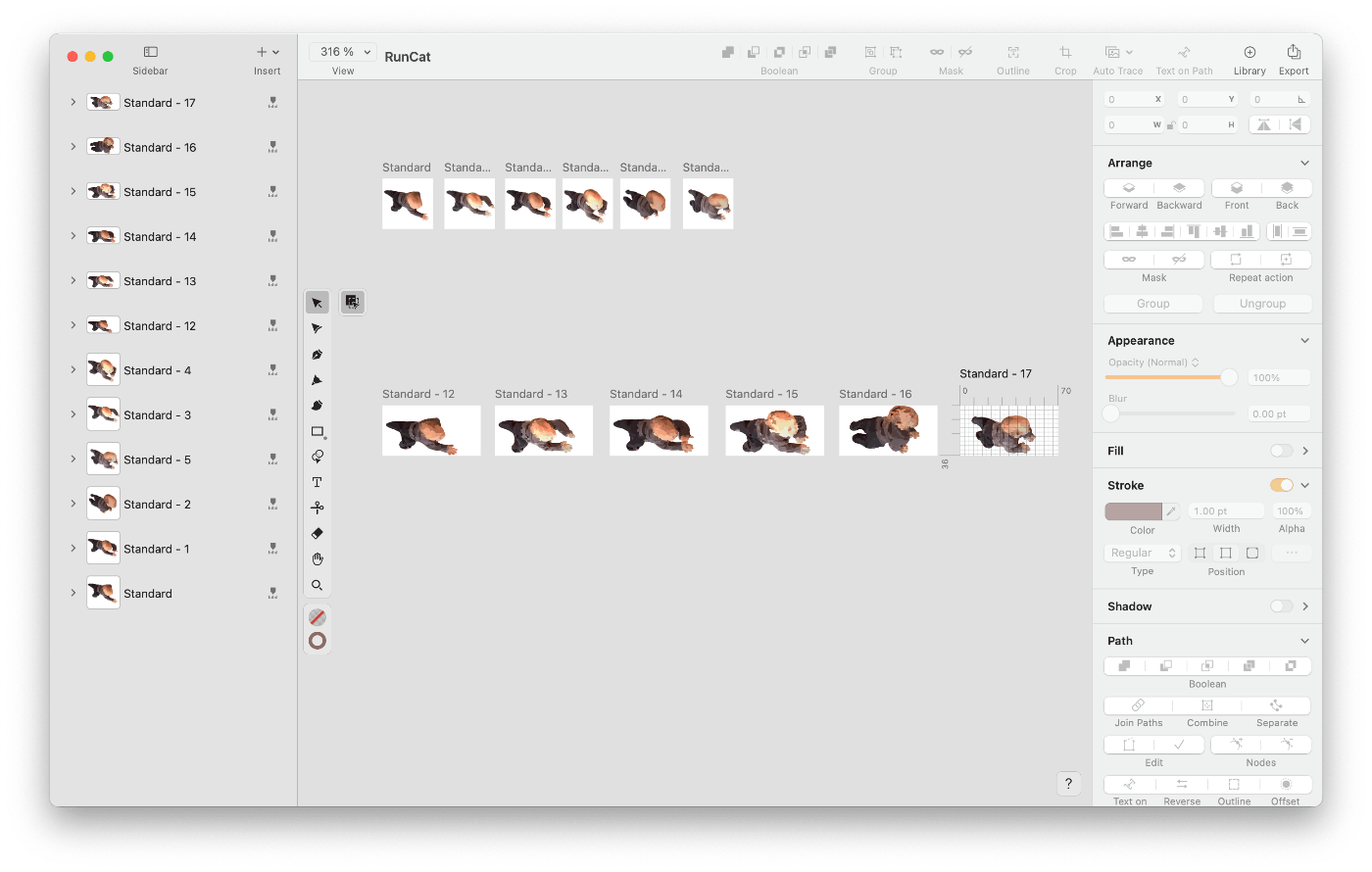
Task: Click Forward icon in Arrange panel
Action: click(x=1129, y=188)
